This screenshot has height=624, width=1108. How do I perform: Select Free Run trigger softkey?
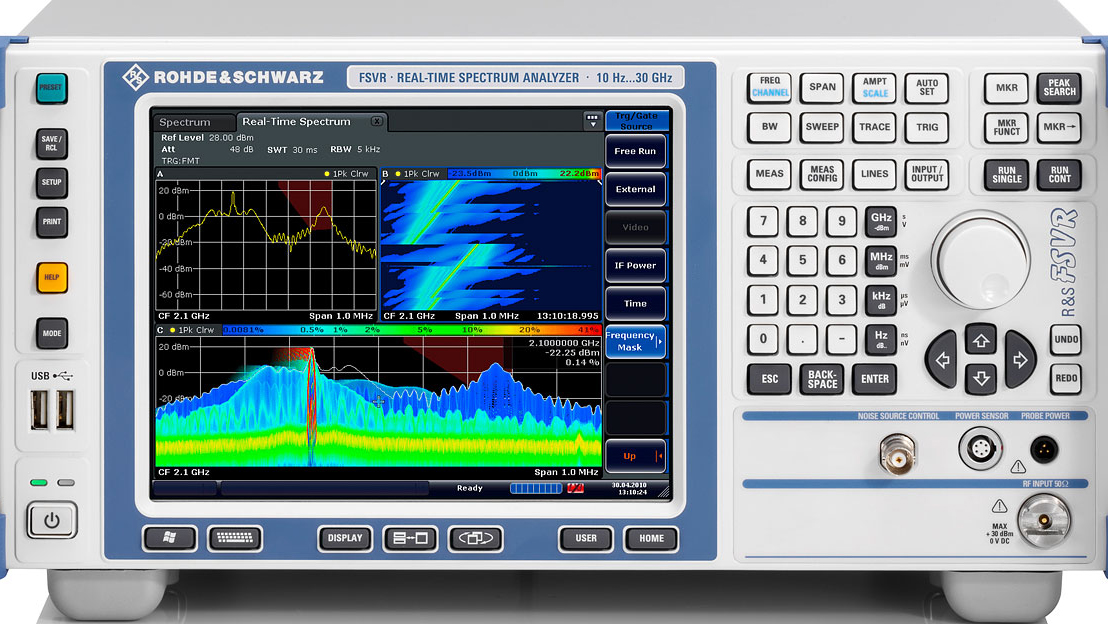coord(635,151)
